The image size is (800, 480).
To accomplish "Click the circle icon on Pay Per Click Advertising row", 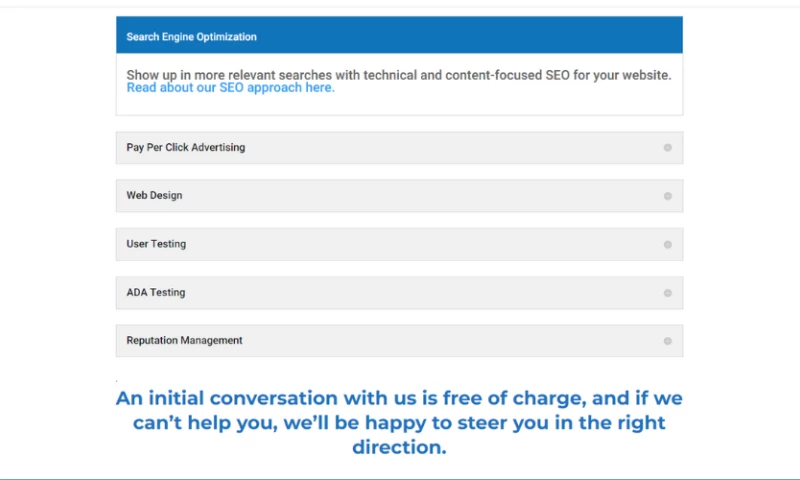I will coord(667,148).
